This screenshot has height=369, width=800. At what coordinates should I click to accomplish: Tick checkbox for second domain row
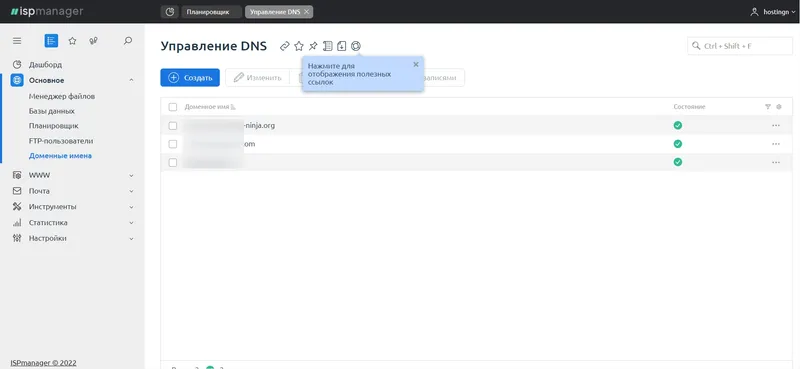point(173,144)
